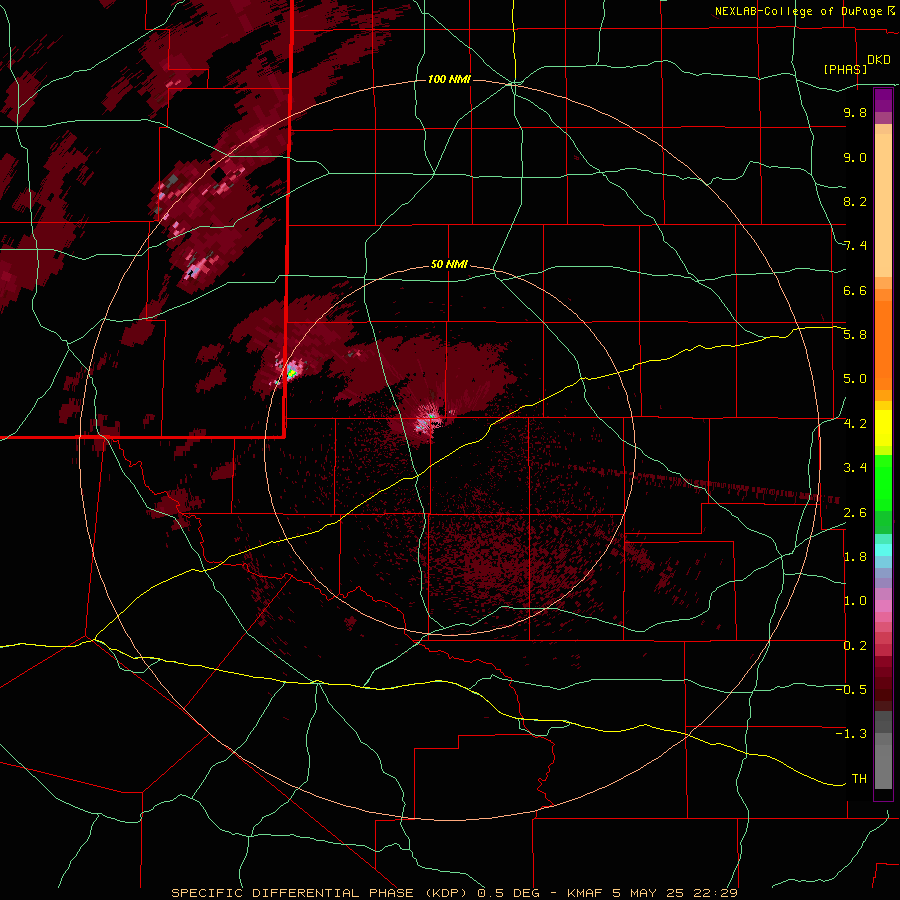Viewport: 900px width, 900px height.
Task: Click the 1.0 scale label
Action: coord(855,600)
